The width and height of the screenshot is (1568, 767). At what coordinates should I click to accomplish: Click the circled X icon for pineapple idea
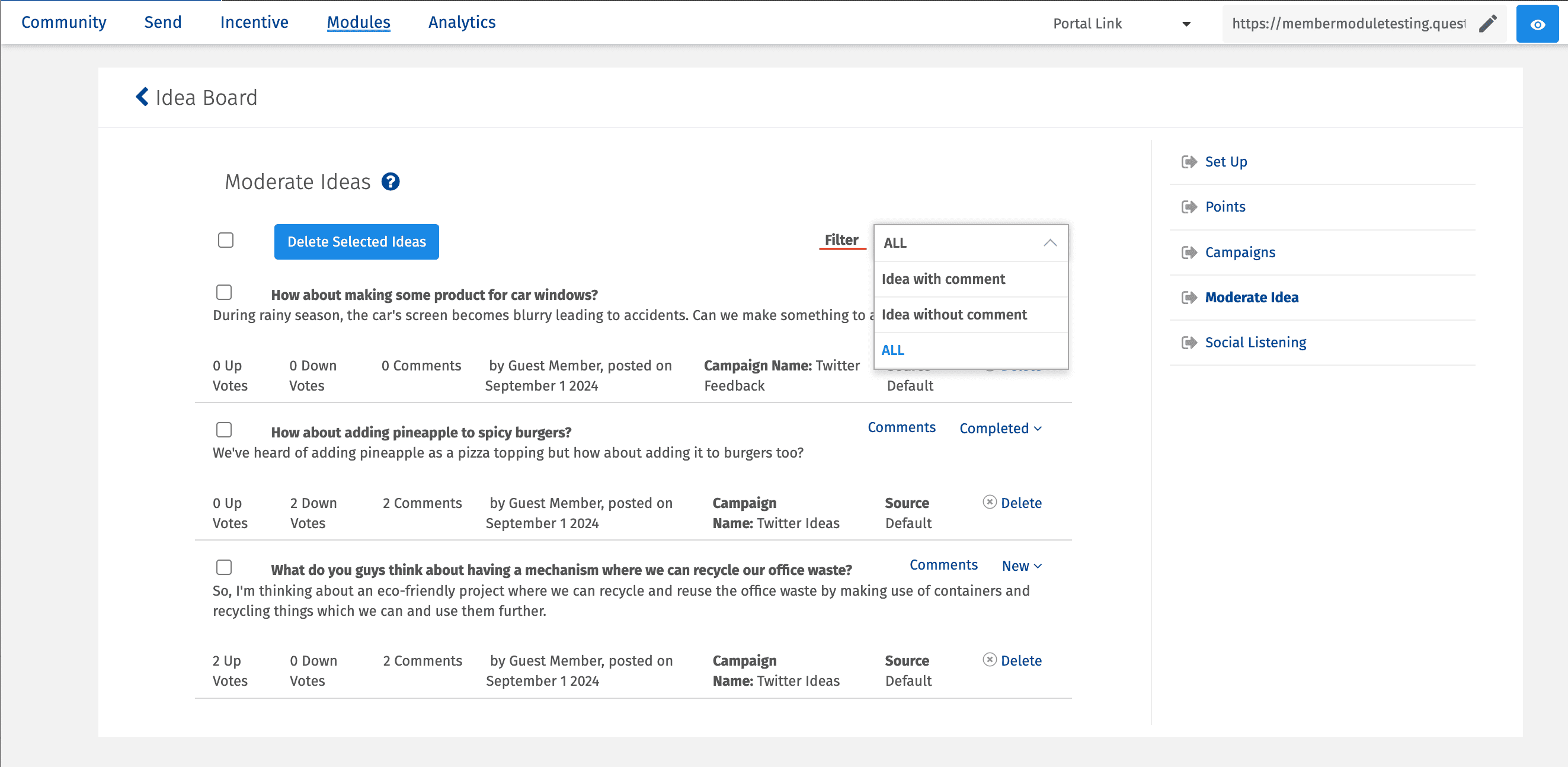989,502
